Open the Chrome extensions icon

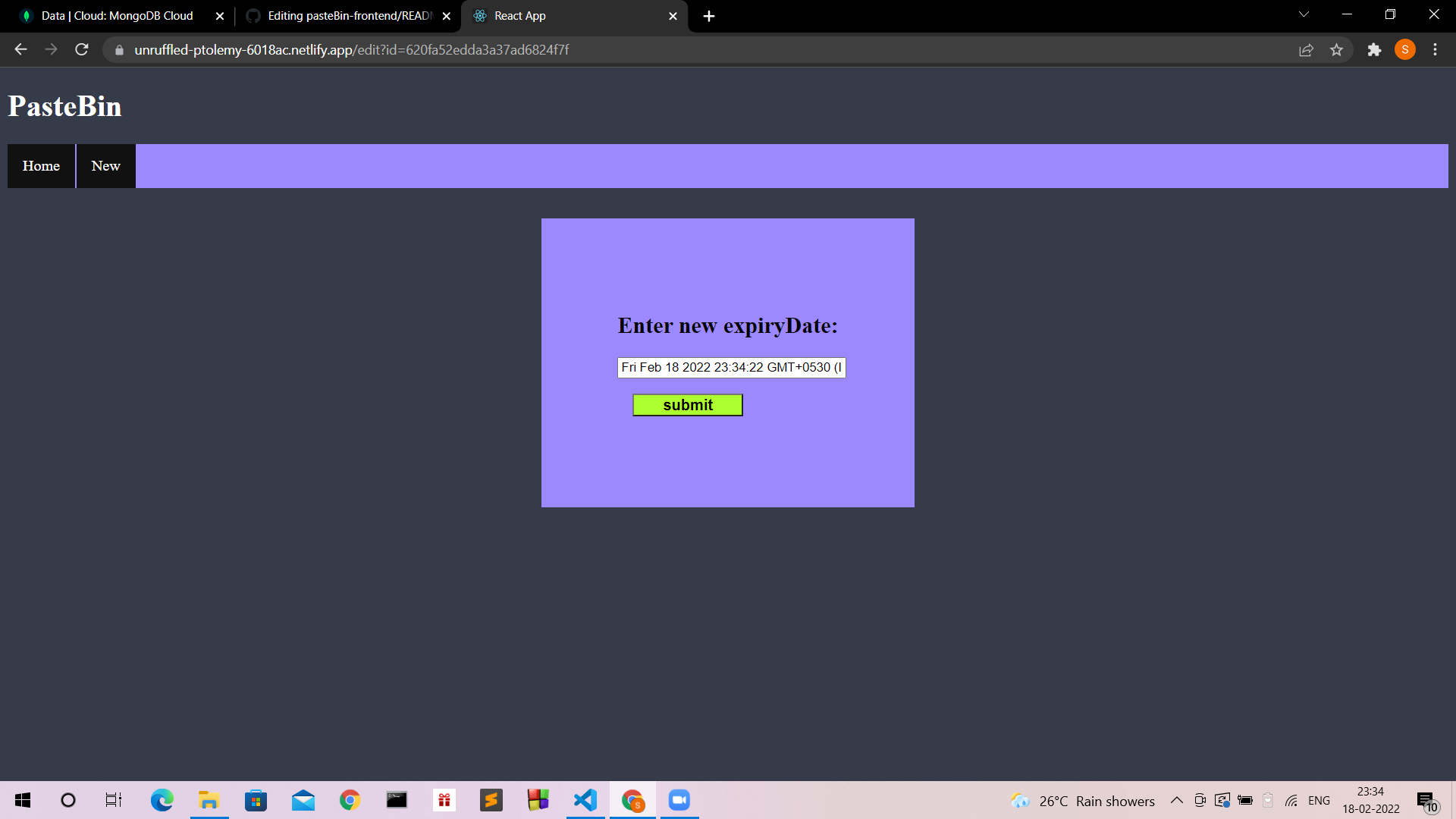[x=1375, y=49]
